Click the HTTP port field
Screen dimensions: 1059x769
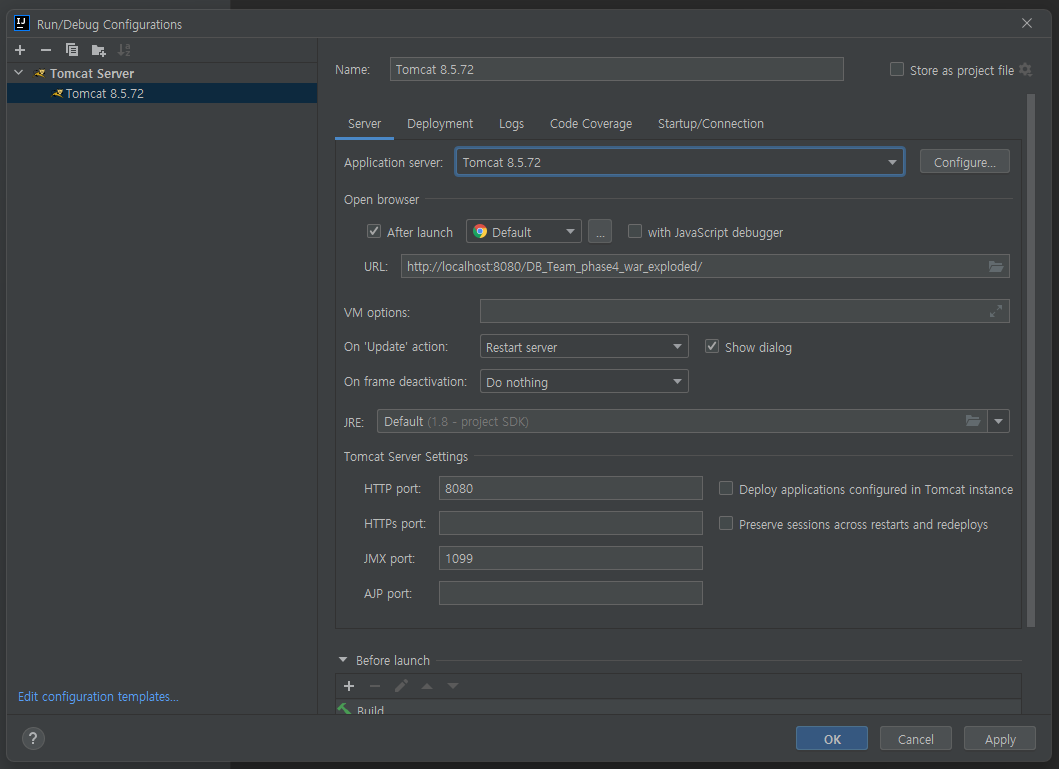pos(571,488)
